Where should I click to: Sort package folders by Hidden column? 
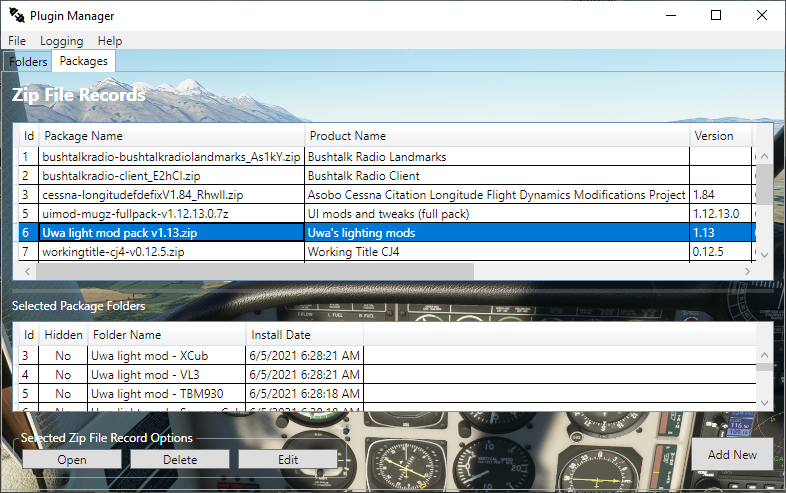pyautogui.click(x=63, y=335)
